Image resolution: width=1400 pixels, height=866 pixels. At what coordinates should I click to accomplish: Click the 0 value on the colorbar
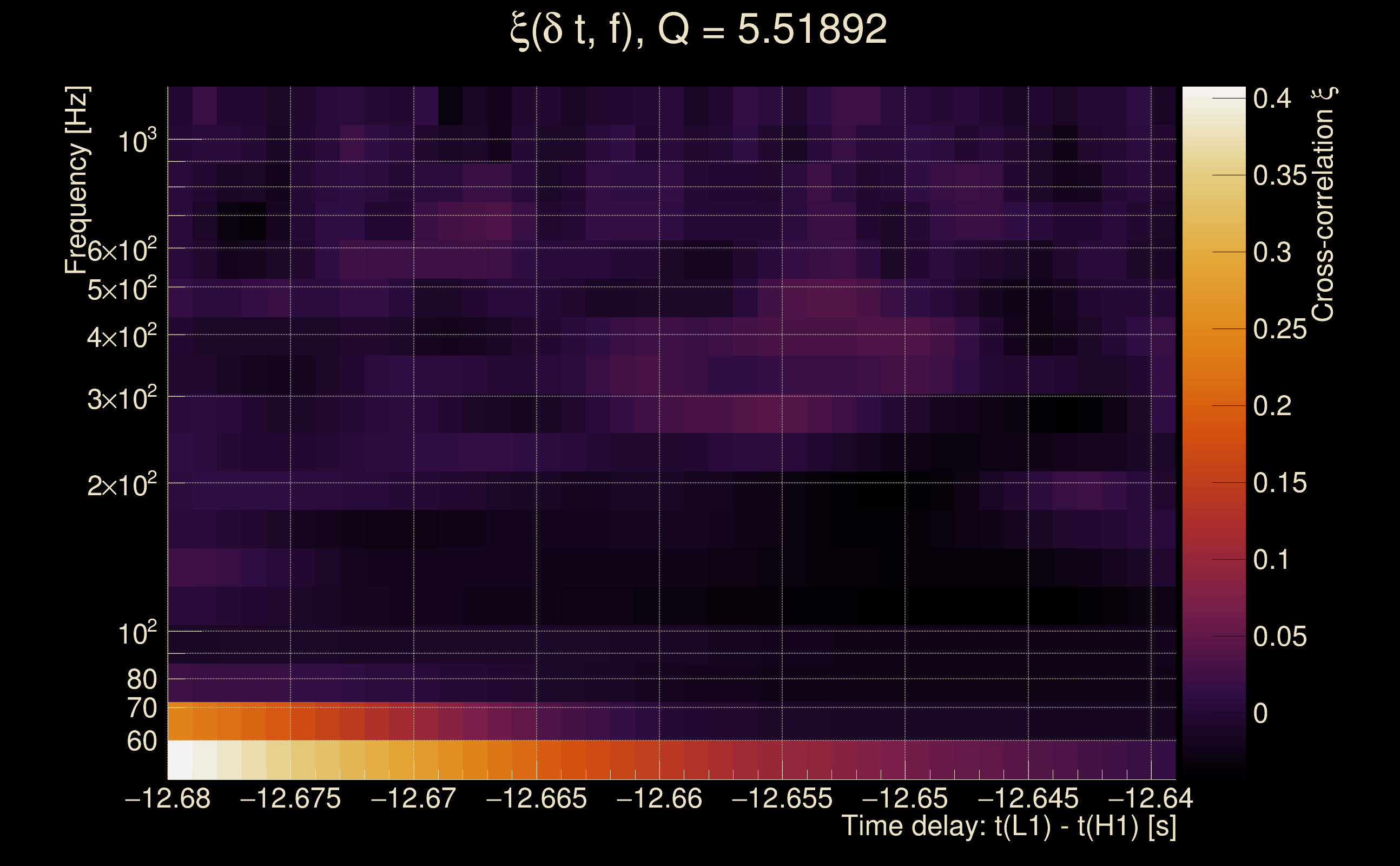(x=1260, y=714)
